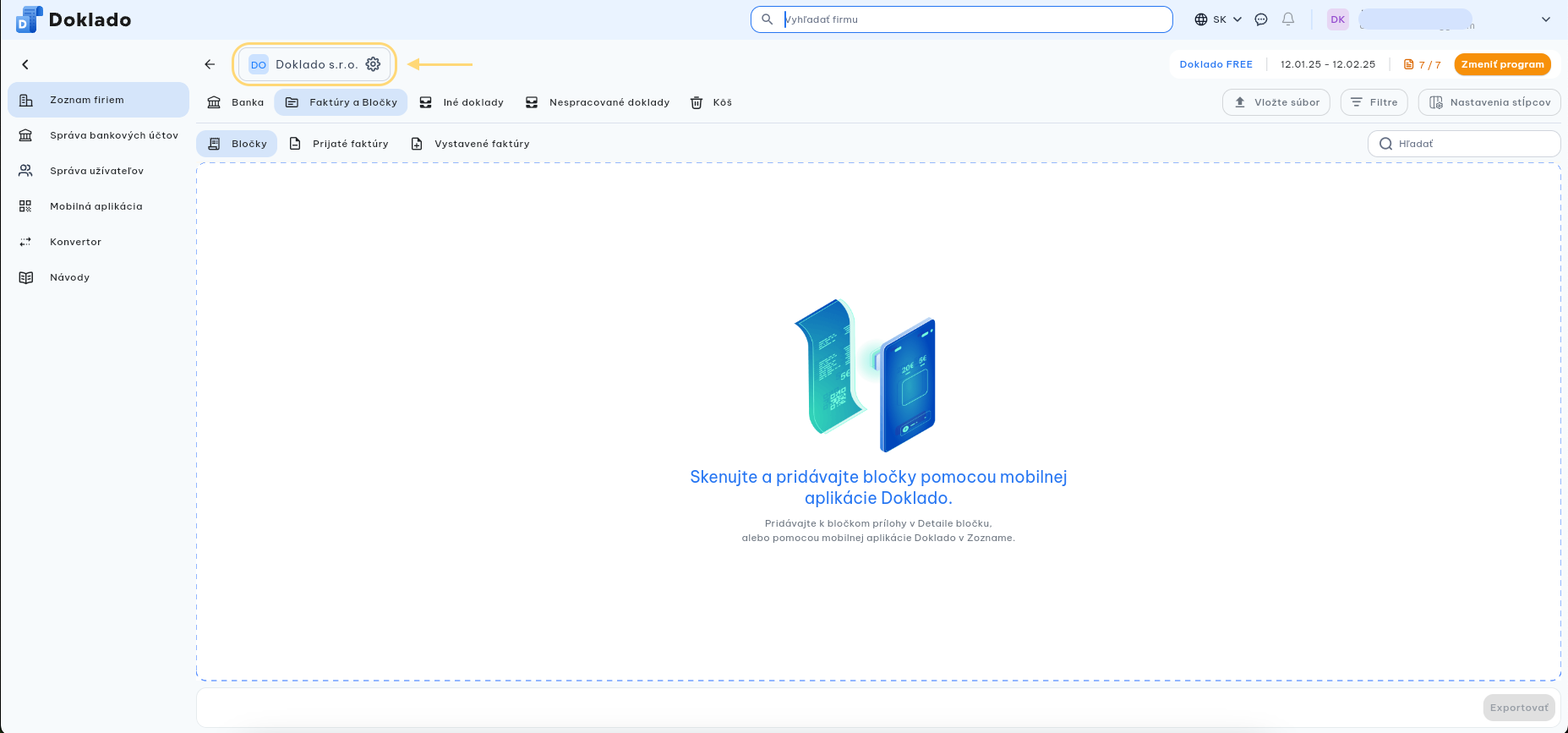
Task: Open Správa užívateľov in the sidebar
Action: [x=98, y=171]
